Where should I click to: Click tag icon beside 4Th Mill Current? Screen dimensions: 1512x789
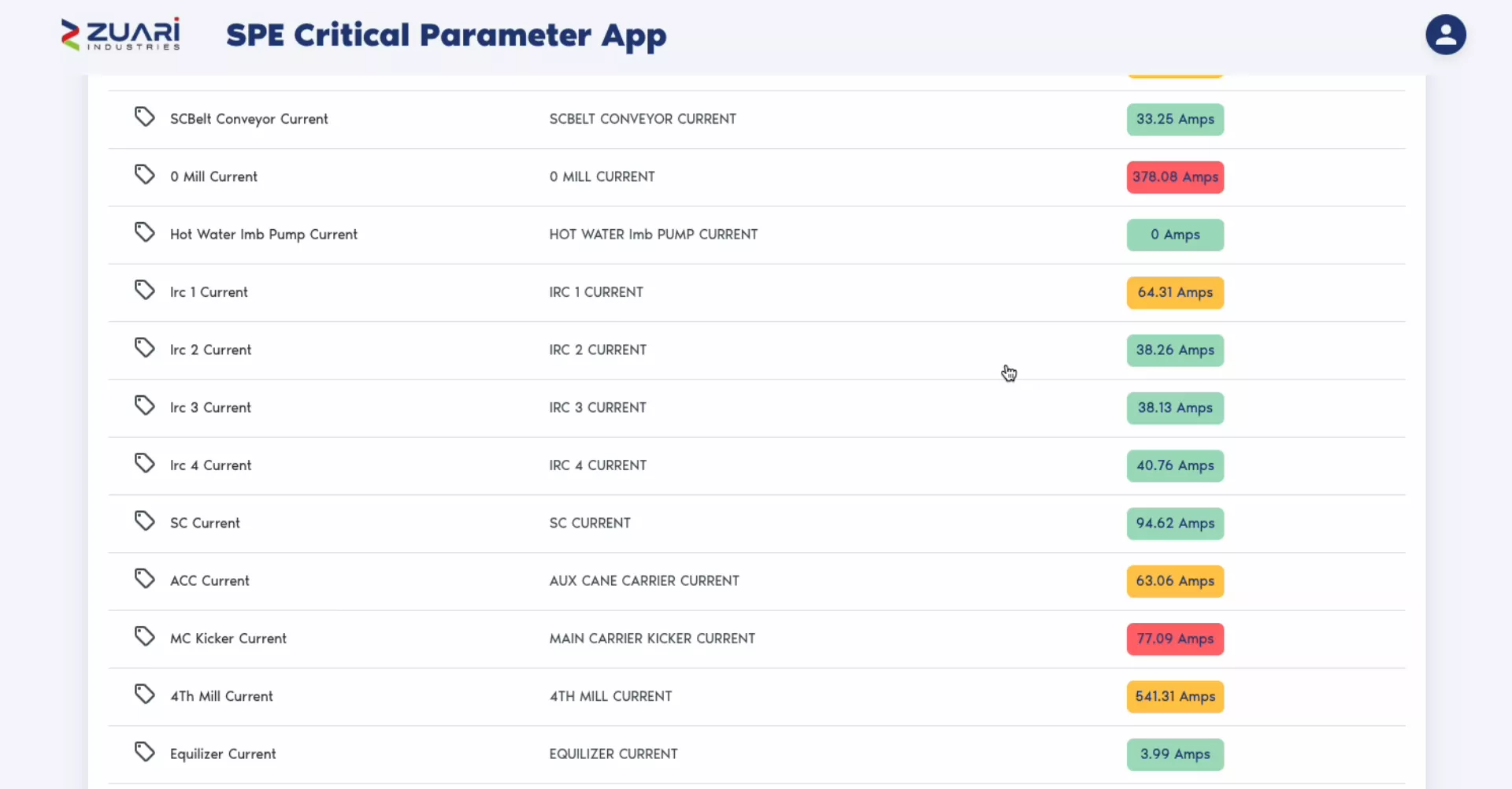(144, 694)
